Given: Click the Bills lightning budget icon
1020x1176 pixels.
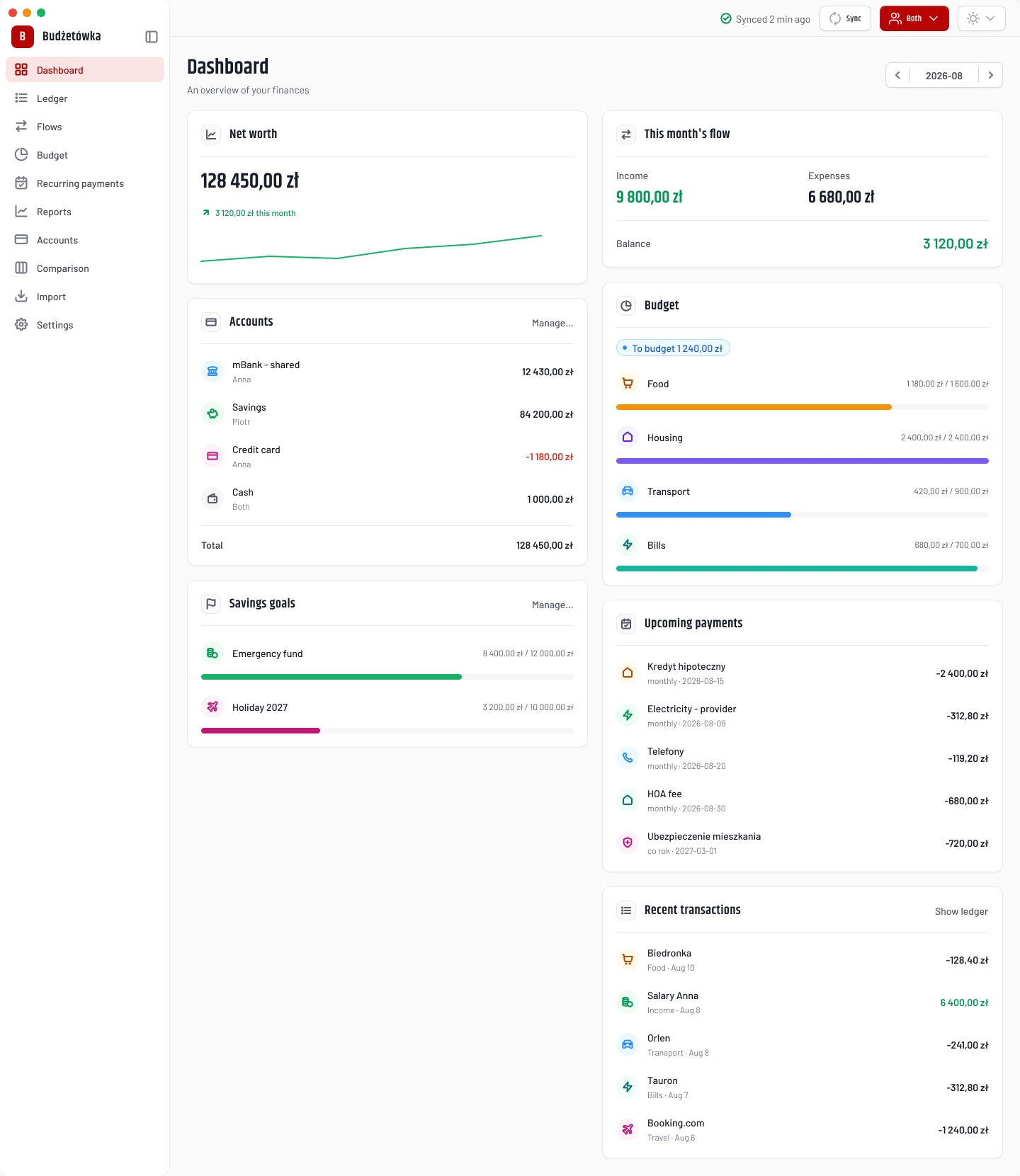Looking at the screenshot, I should click(628, 545).
